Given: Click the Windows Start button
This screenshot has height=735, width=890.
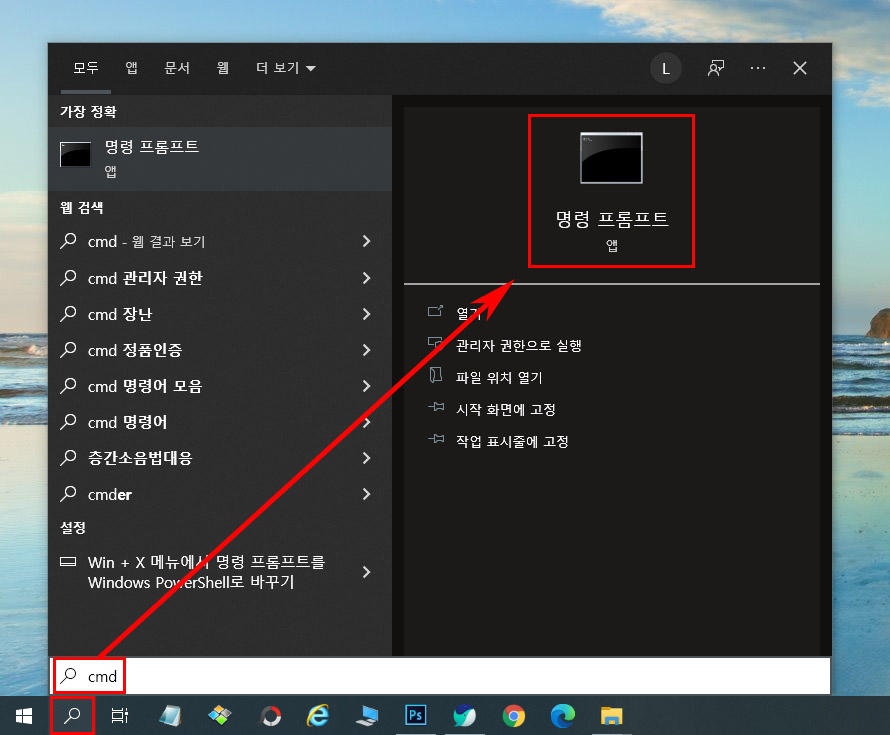Looking at the screenshot, I should 22,716.
